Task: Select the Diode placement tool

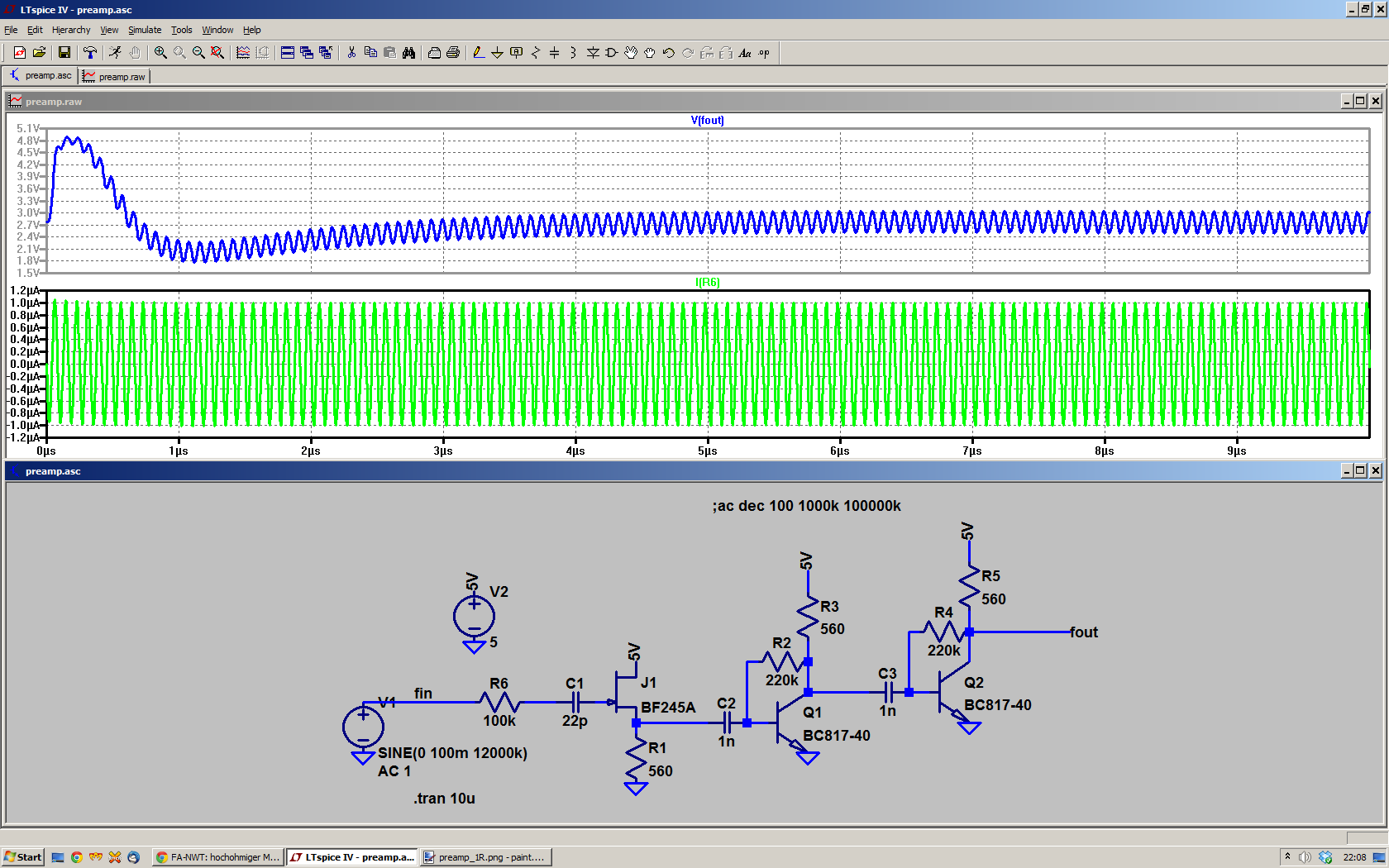Action: coord(593,53)
